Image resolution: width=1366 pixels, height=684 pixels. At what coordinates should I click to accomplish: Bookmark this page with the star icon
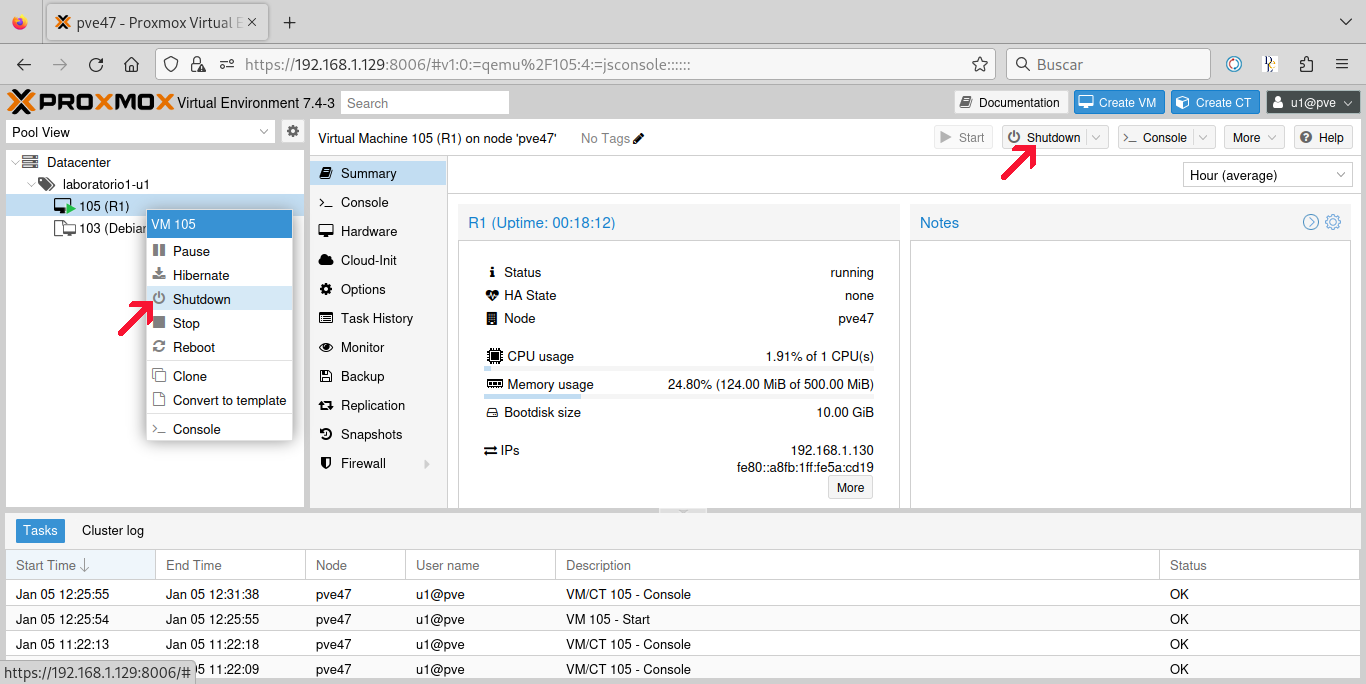tap(980, 64)
